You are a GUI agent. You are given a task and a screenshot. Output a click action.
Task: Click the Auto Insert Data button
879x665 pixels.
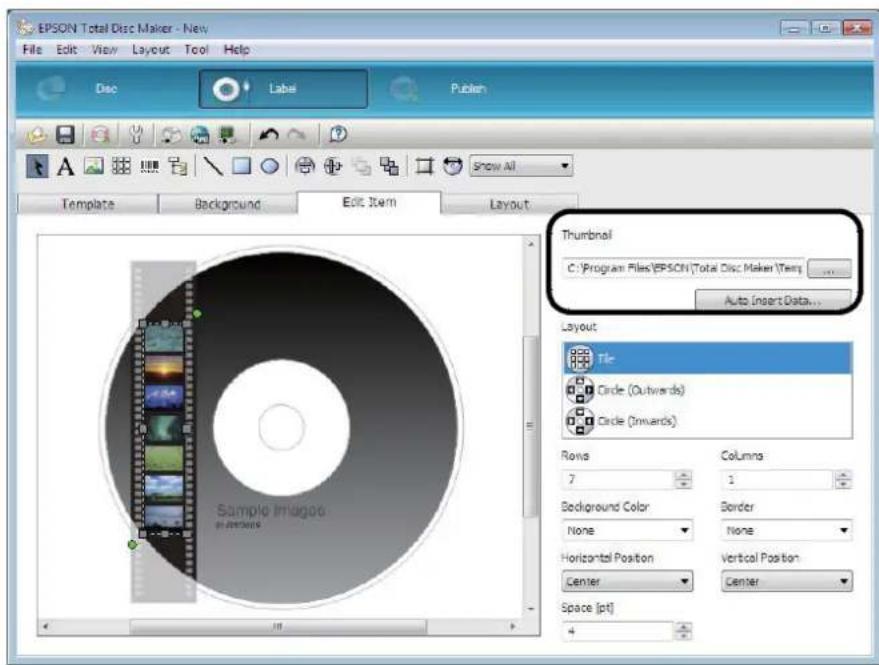point(773,300)
